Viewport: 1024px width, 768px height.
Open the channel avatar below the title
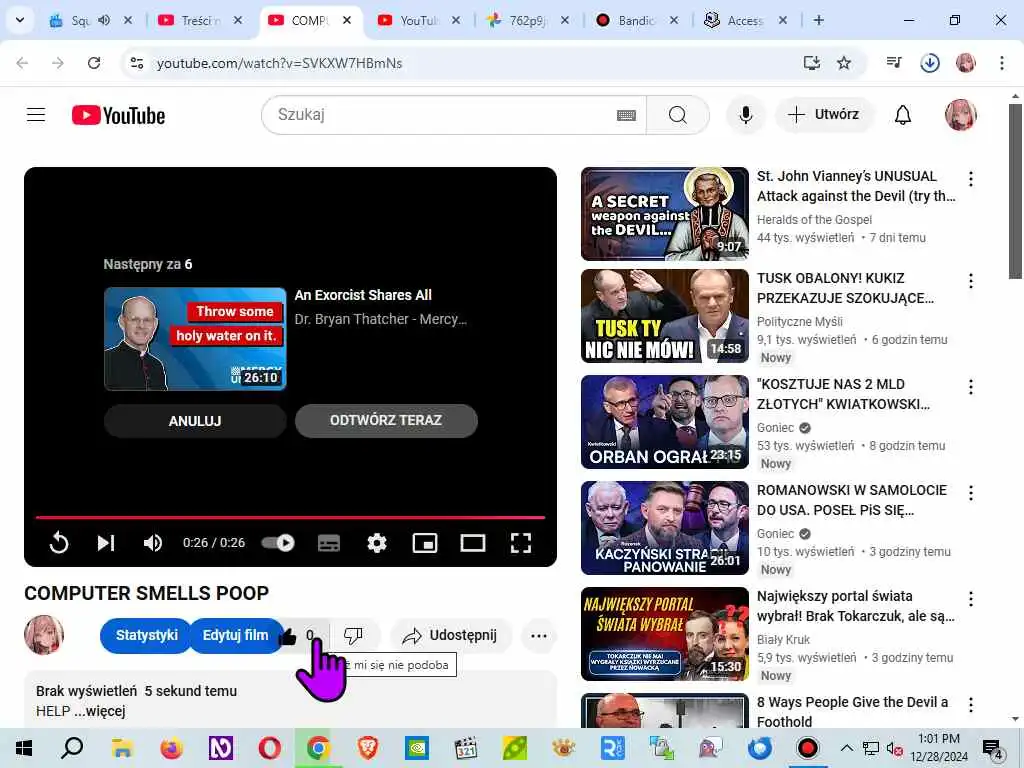click(44, 635)
